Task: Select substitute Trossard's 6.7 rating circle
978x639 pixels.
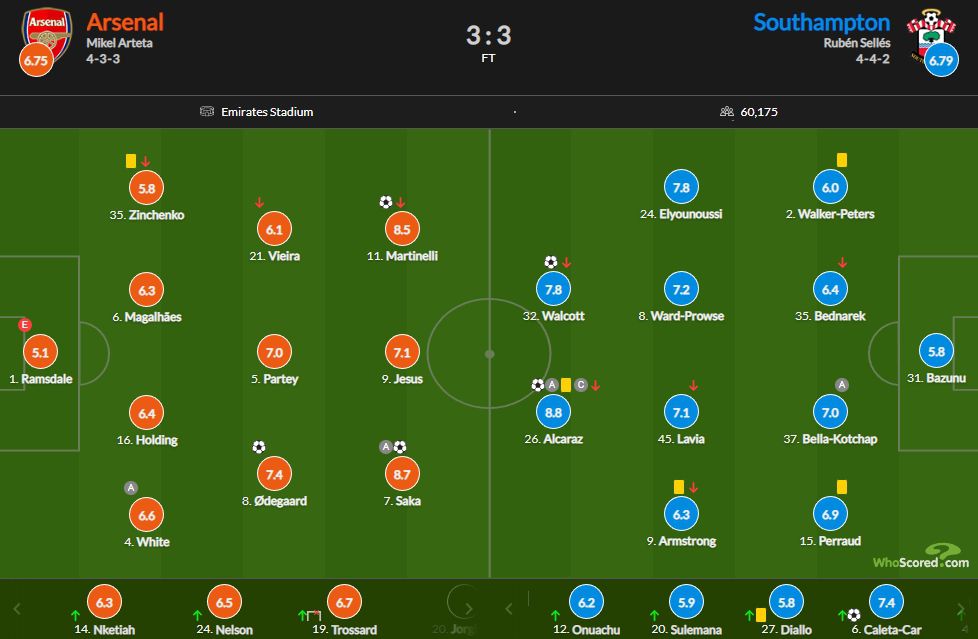Action: [344, 602]
